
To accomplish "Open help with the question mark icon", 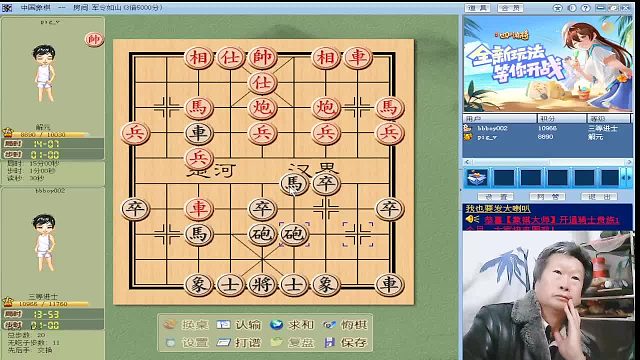I will pyautogui.click(x=586, y=8).
